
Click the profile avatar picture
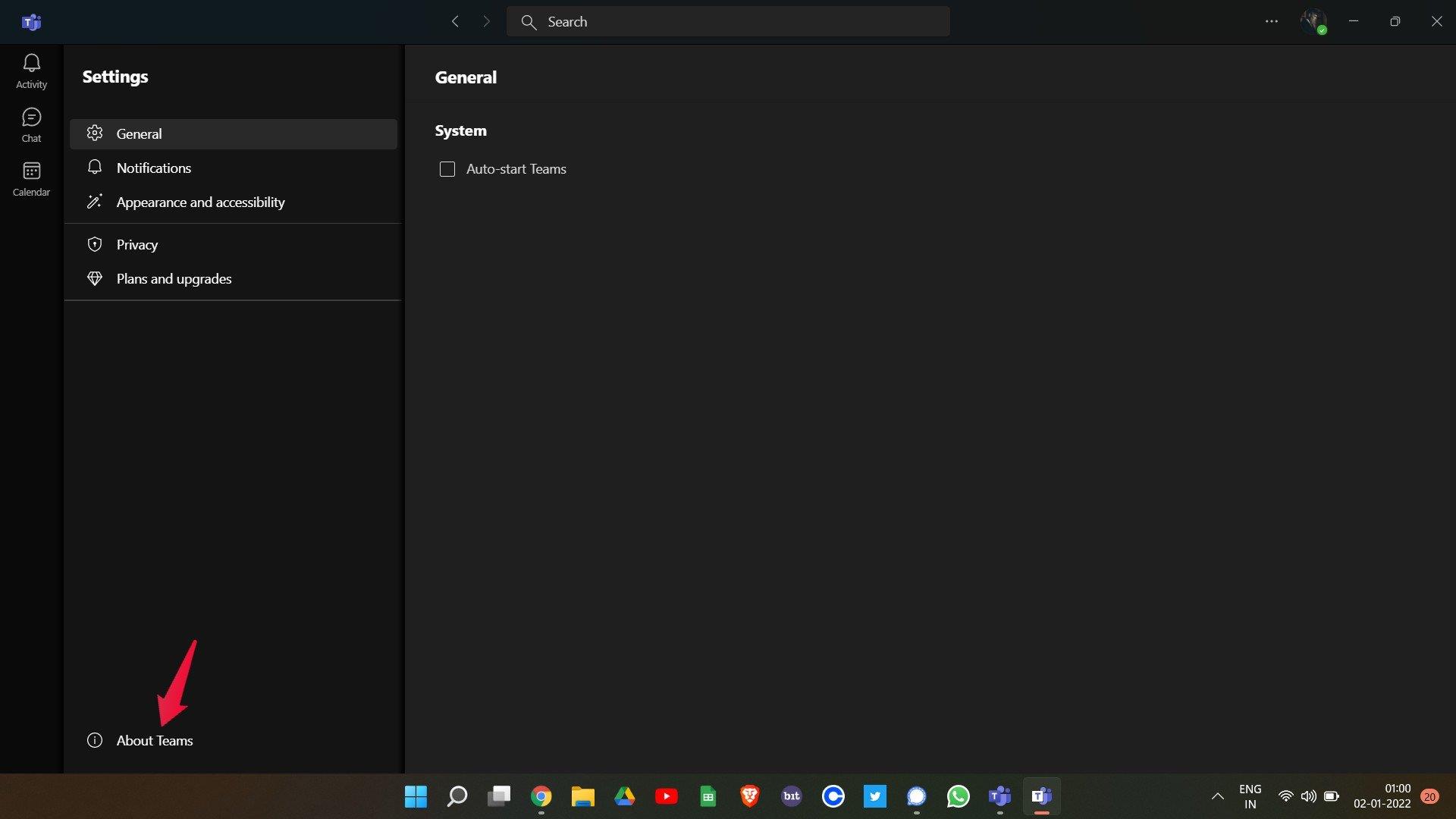1313,21
